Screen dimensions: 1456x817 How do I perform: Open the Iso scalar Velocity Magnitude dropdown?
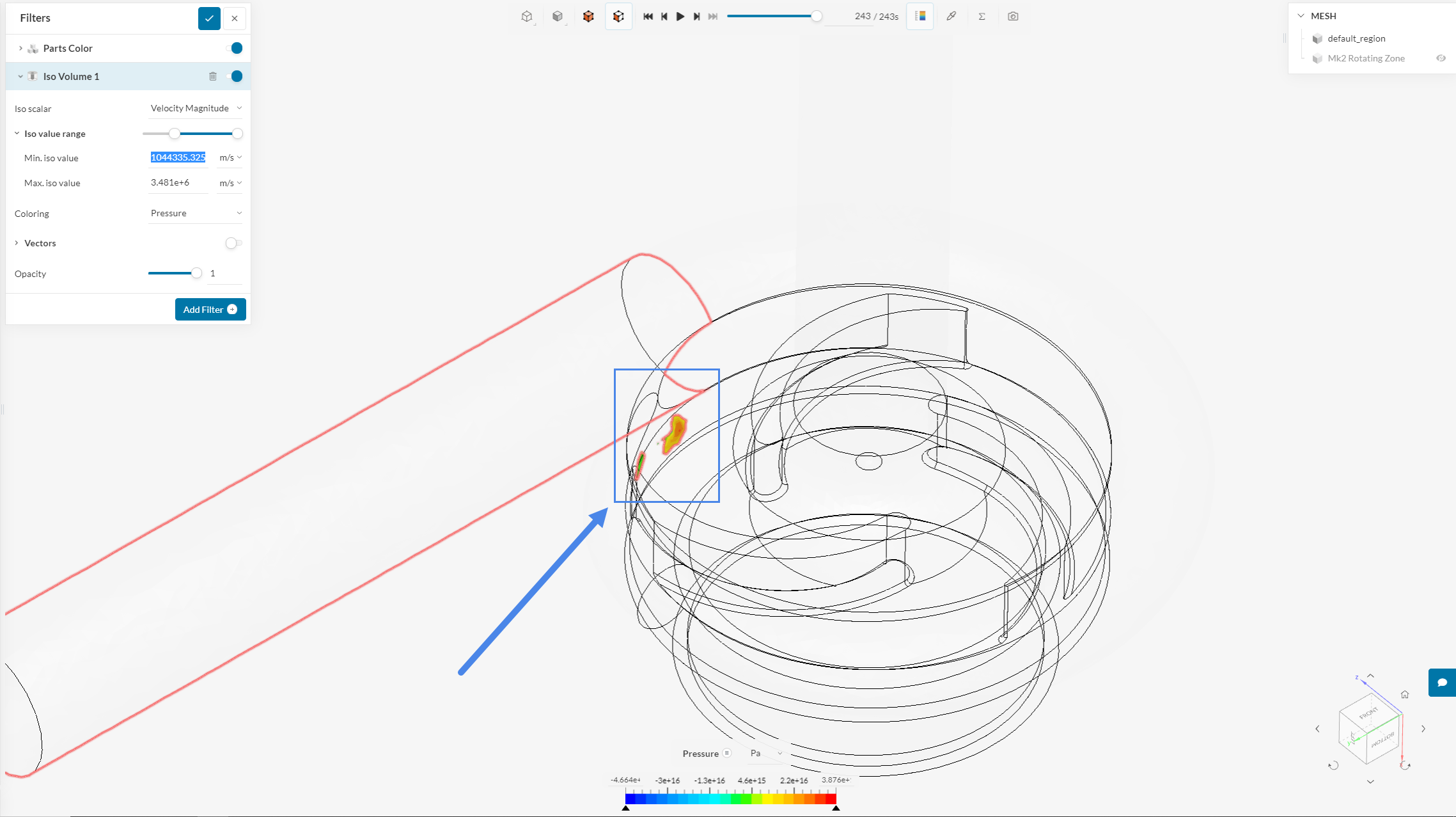coord(195,108)
